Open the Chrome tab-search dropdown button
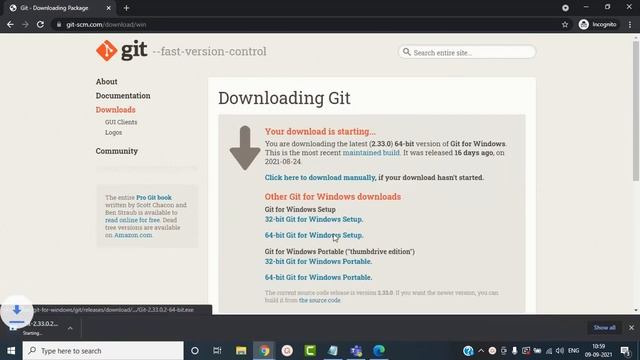This screenshot has height=360, width=640. pyautogui.click(x=565, y=8)
